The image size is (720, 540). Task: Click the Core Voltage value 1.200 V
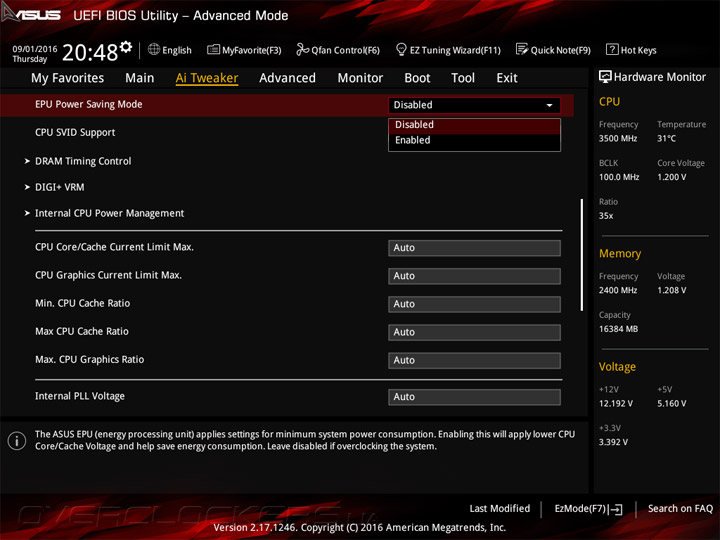(671, 177)
